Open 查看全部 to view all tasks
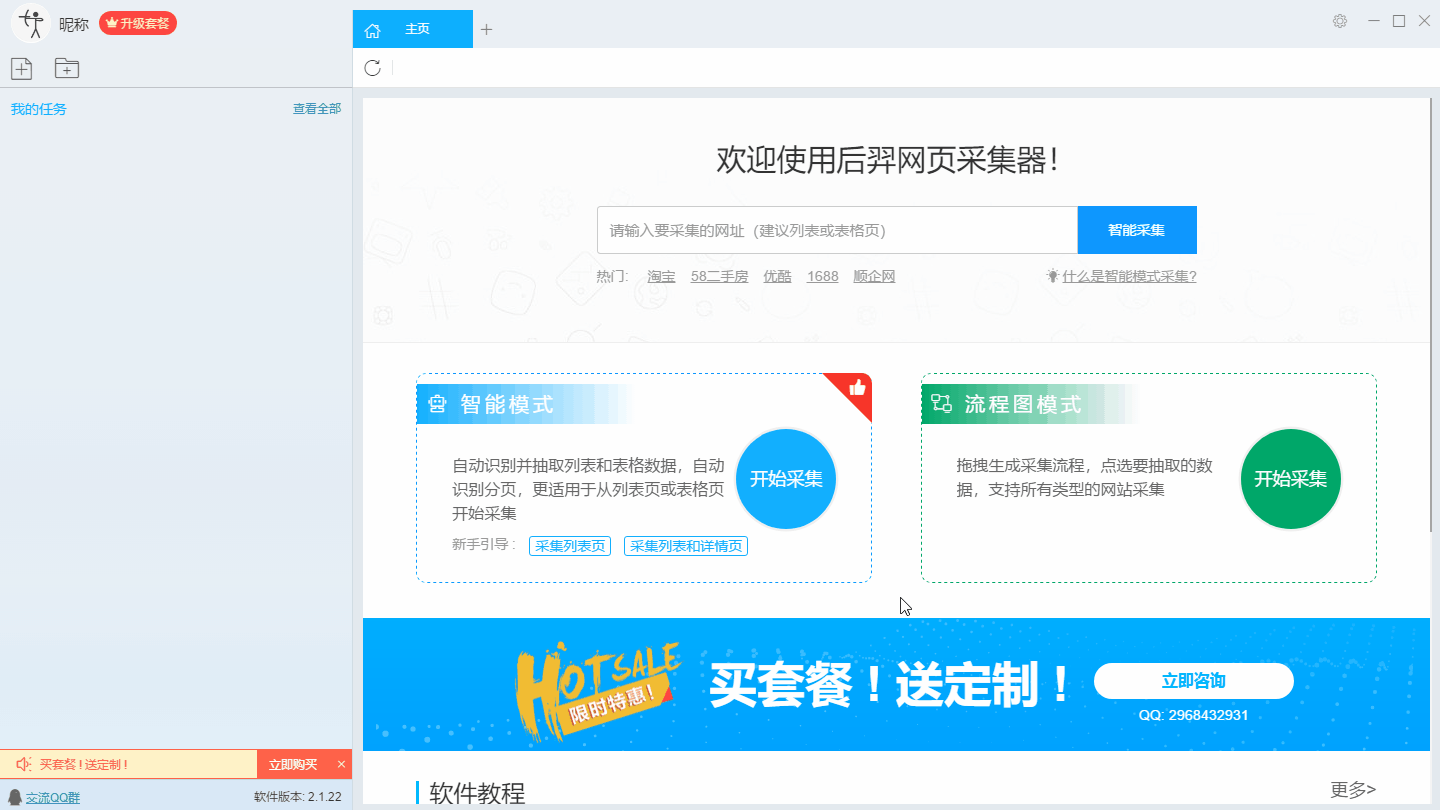The image size is (1440, 810). point(316,109)
